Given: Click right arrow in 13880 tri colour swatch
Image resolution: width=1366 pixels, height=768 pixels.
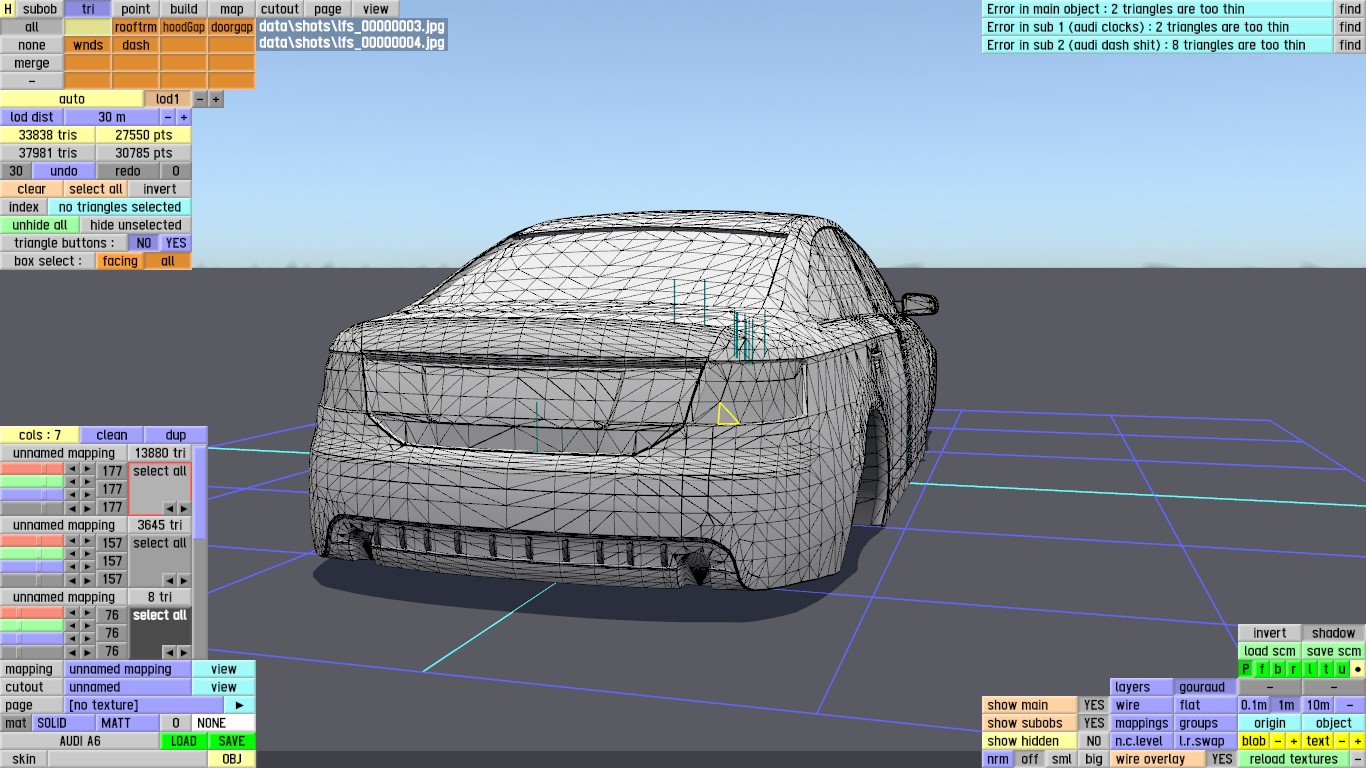Looking at the screenshot, I should 184,508.
